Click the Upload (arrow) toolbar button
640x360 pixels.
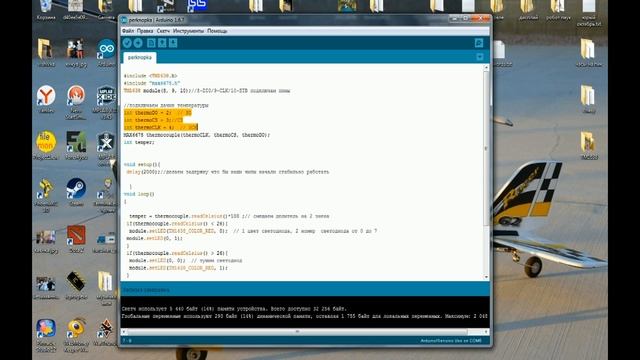pyautogui.click(x=138, y=43)
